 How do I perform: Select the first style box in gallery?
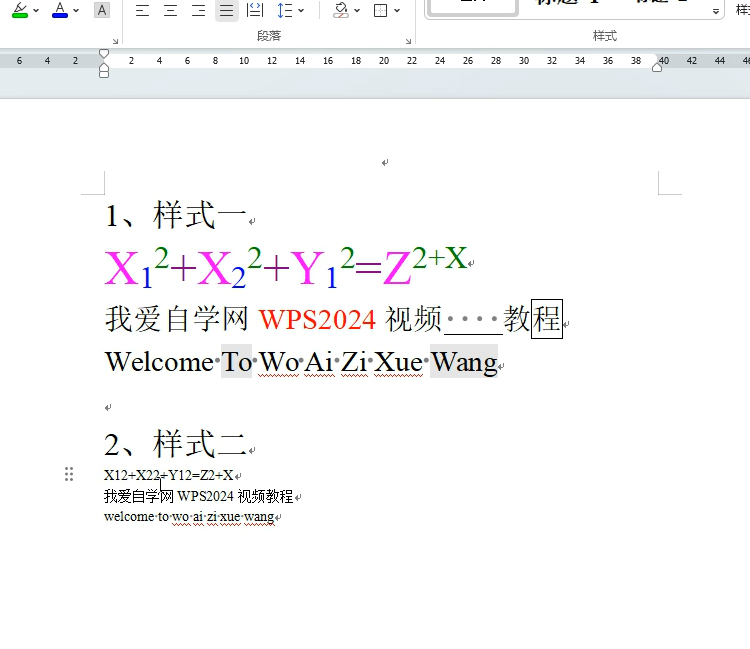tap(472, 7)
